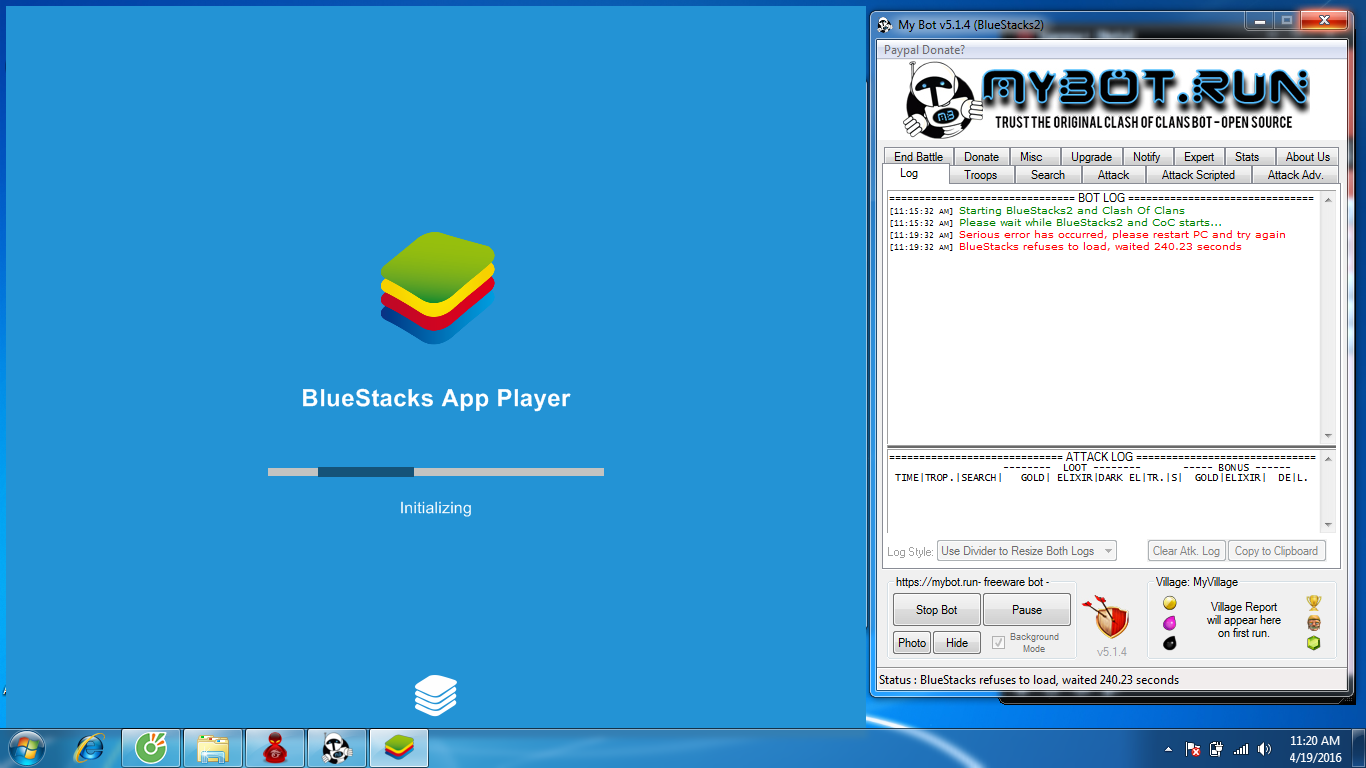The height and width of the screenshot is (768, 1366).
Task: Click "Village Report will appear here" text
Action: 1244,620
